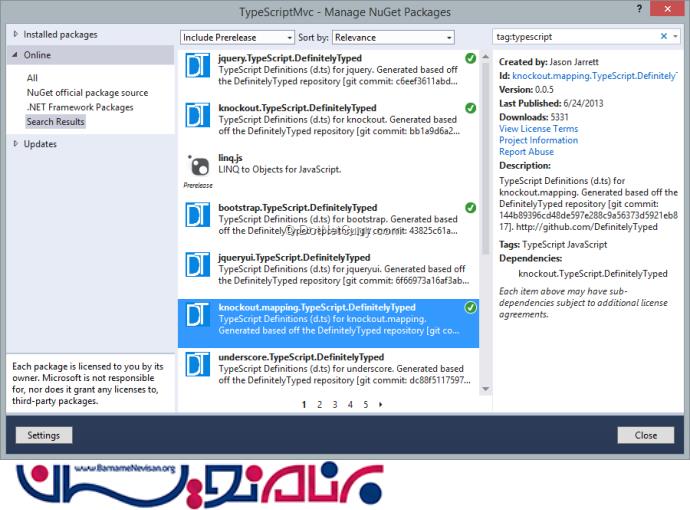Screen dimensions: 690x510
Task: Click the Tags TypeScript JavaScript text
Action: point(553,245)
